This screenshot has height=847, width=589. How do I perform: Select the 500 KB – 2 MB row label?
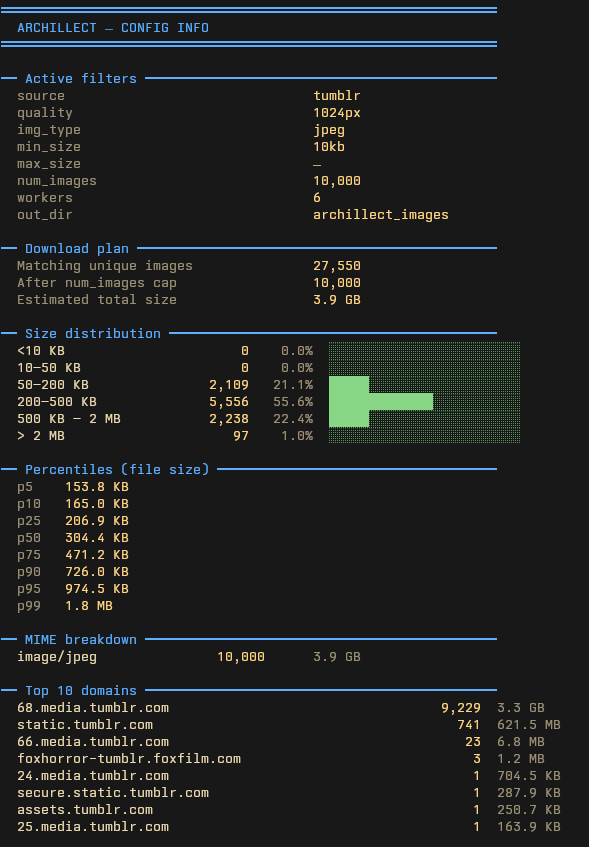(69, 419)
